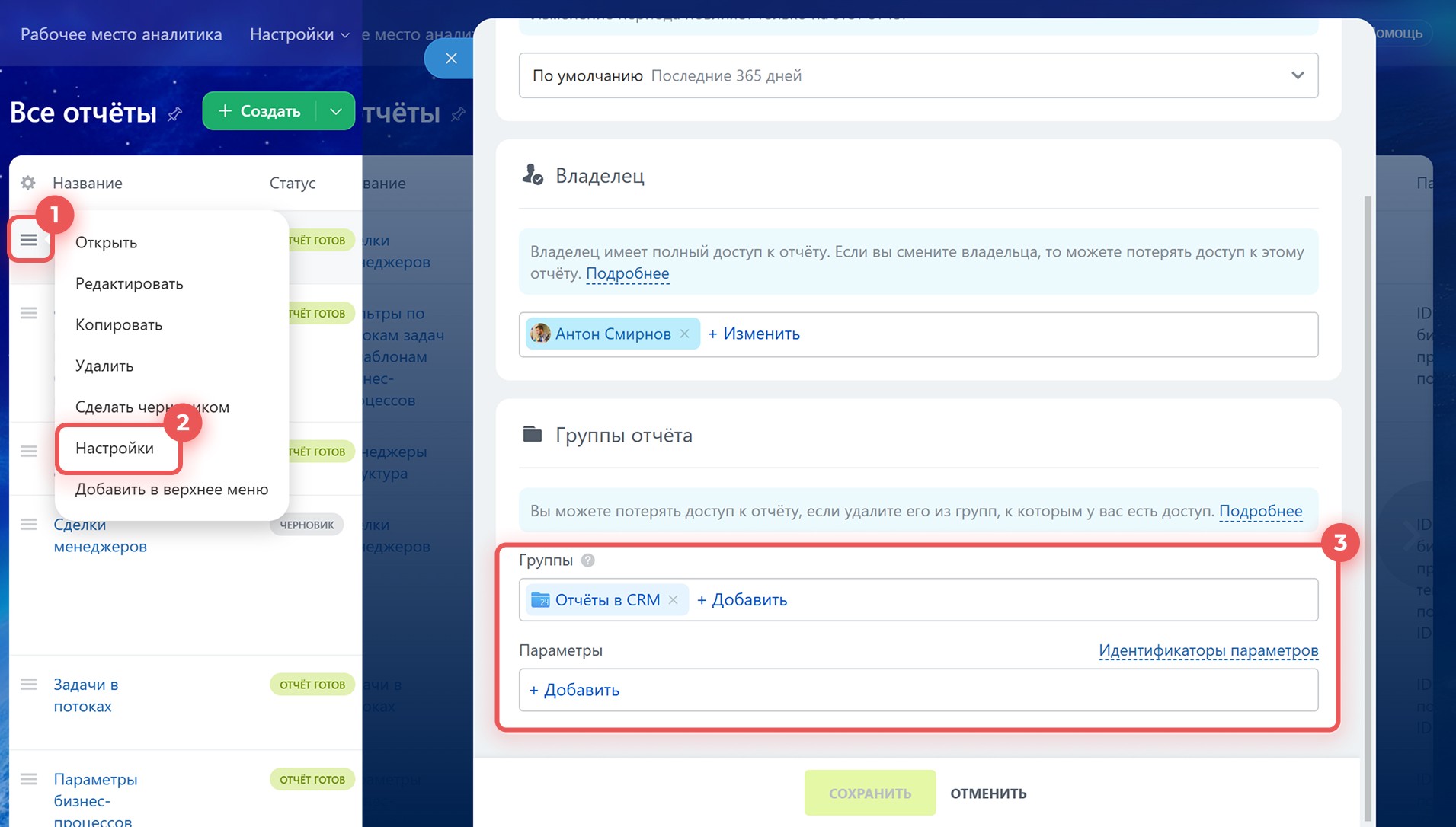Click the hamburger menu icon of first report

[29, 241]
